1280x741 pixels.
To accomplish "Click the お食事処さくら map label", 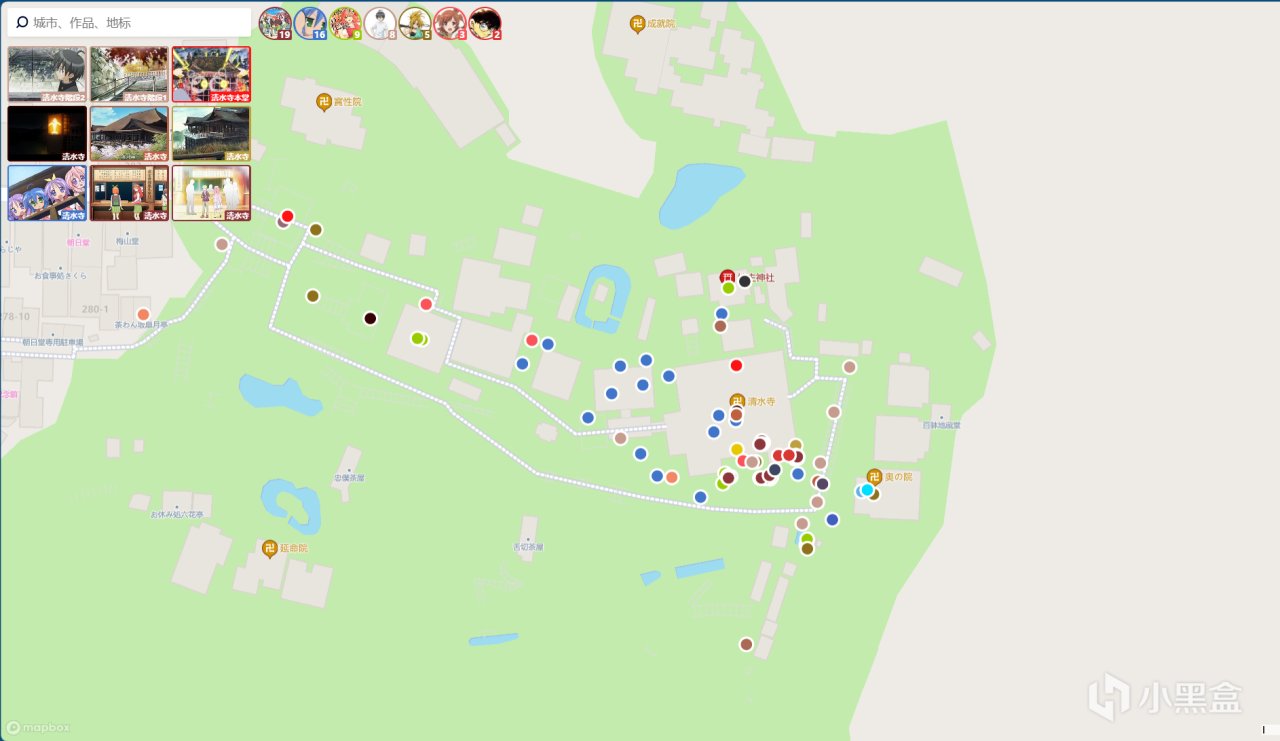I will (61, 275).
